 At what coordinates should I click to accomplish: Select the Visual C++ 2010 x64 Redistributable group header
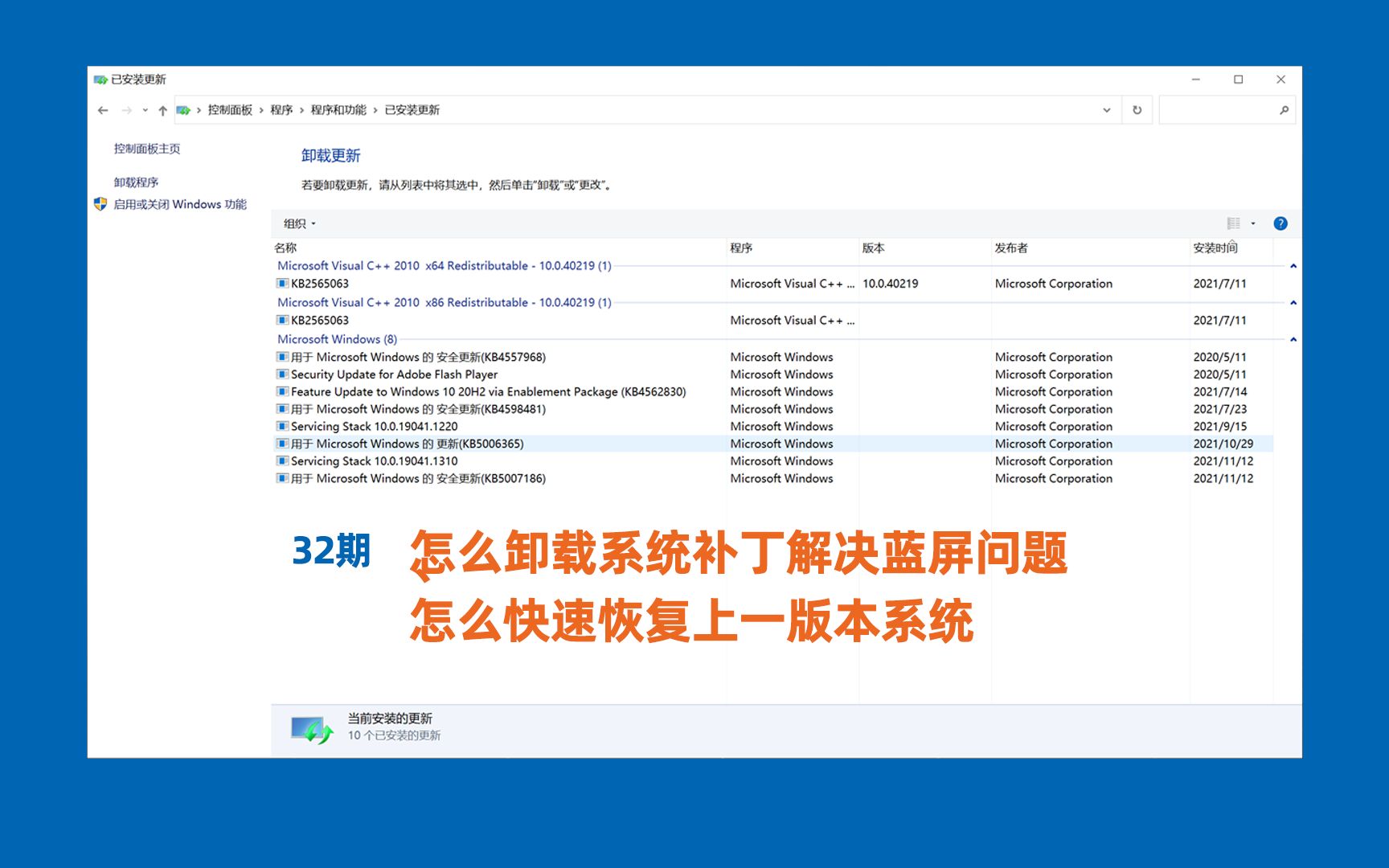tap(445, 266)
